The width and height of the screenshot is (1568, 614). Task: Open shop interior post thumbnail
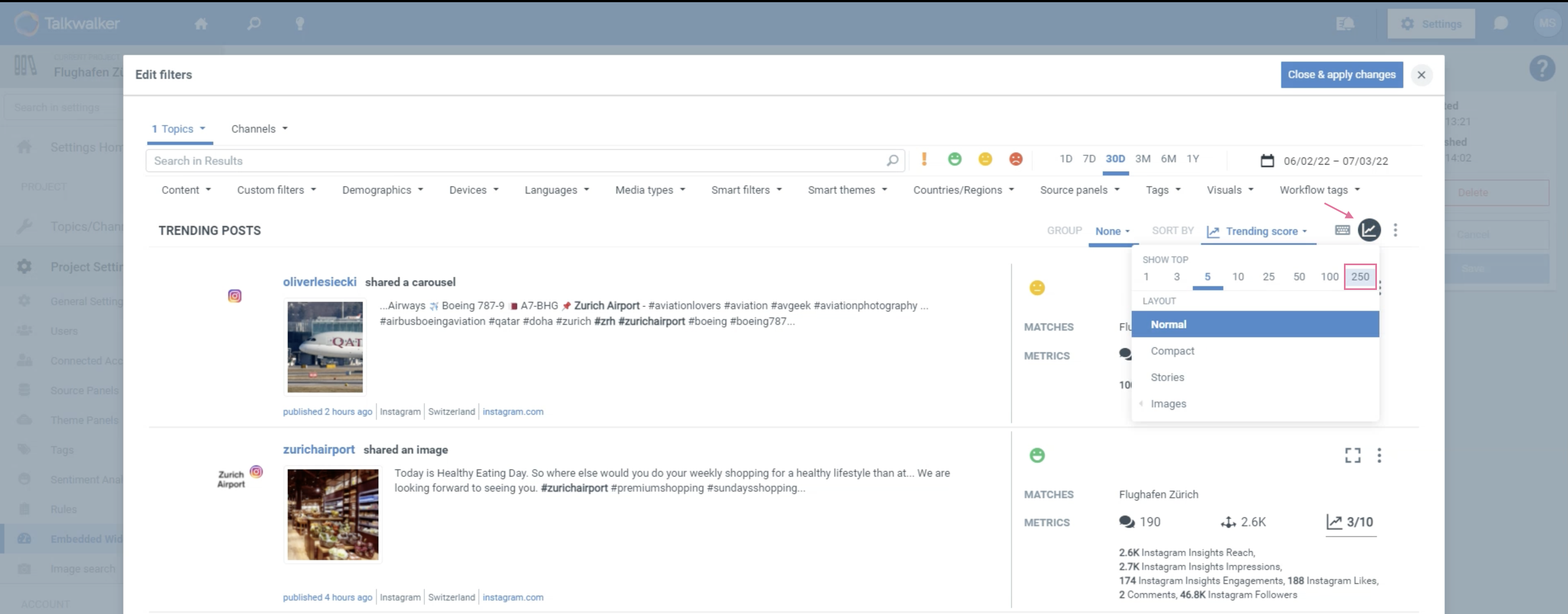coord(333,514)
